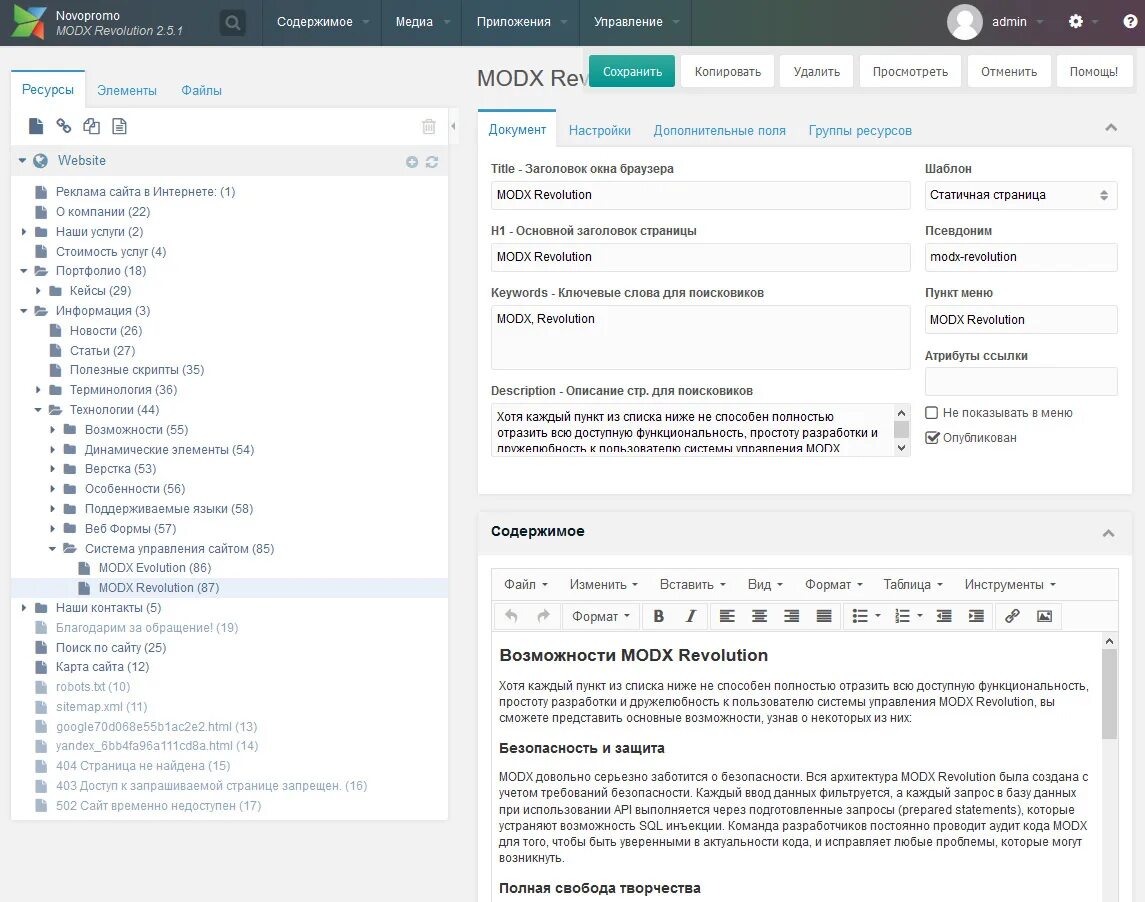Increase indent in editor
The image size is (1145, 902).
[976, 616]
